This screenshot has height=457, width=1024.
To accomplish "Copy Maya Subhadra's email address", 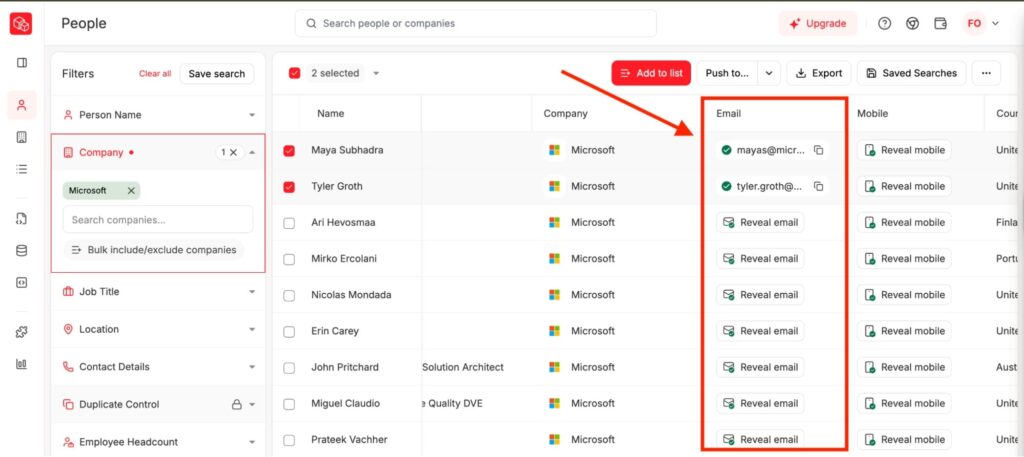I will click(818, 150).
